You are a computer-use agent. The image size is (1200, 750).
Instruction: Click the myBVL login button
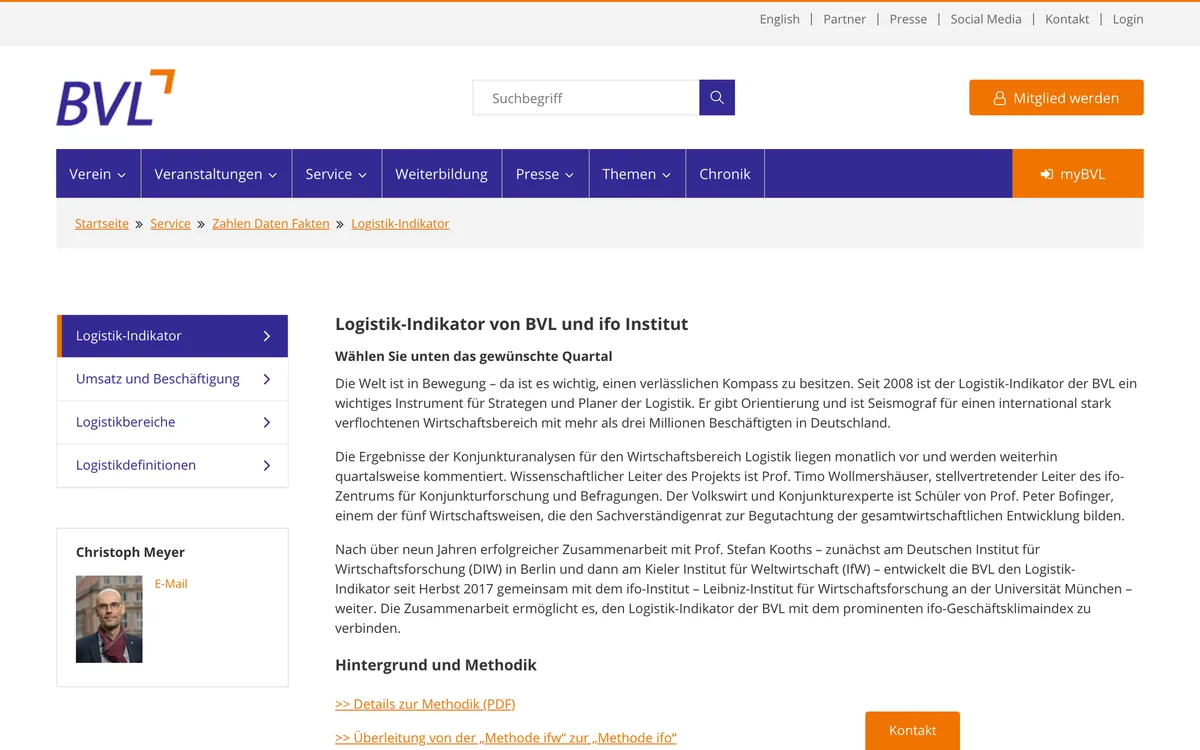(1078, 174)
